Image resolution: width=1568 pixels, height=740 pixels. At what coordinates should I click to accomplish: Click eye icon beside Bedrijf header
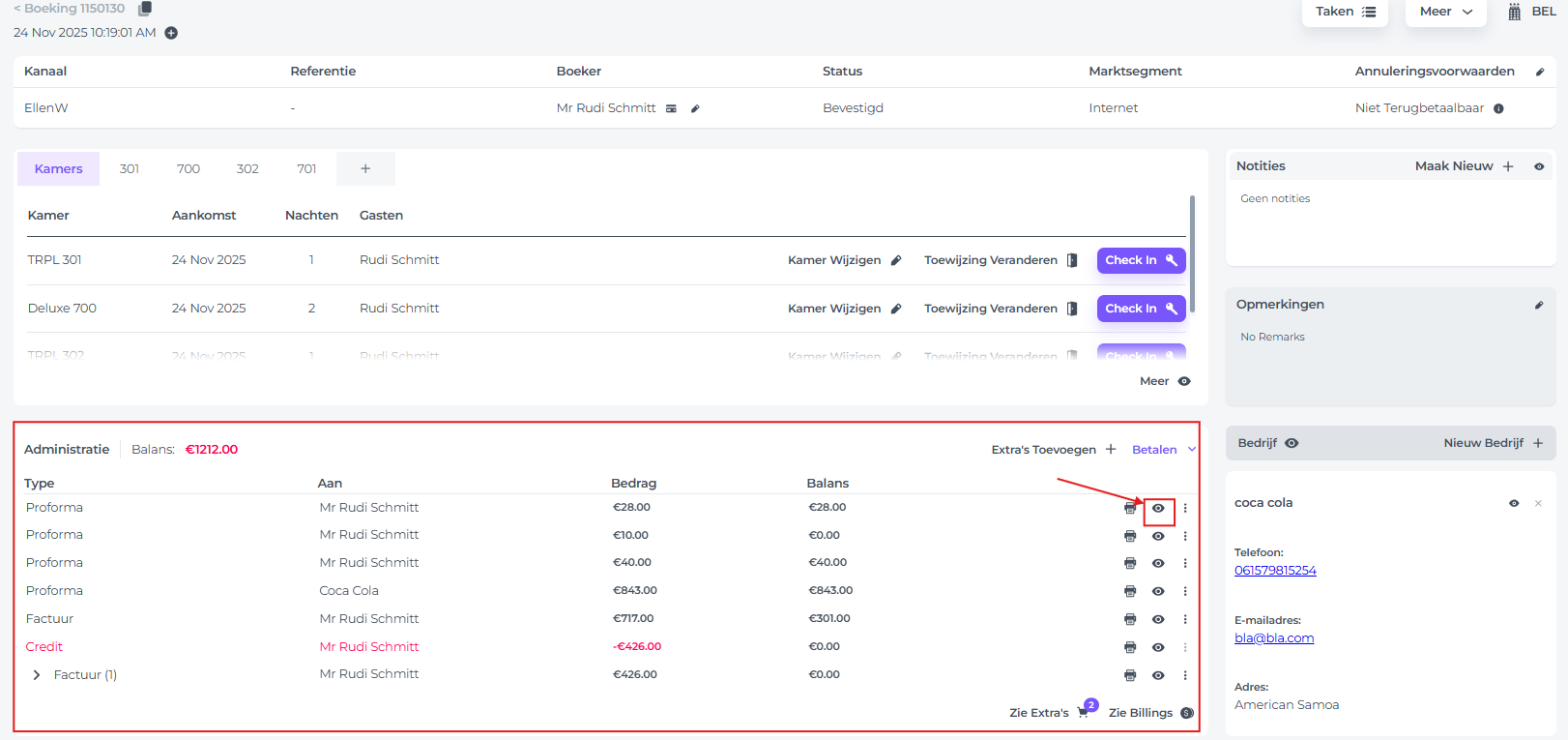coord(1292,443)
